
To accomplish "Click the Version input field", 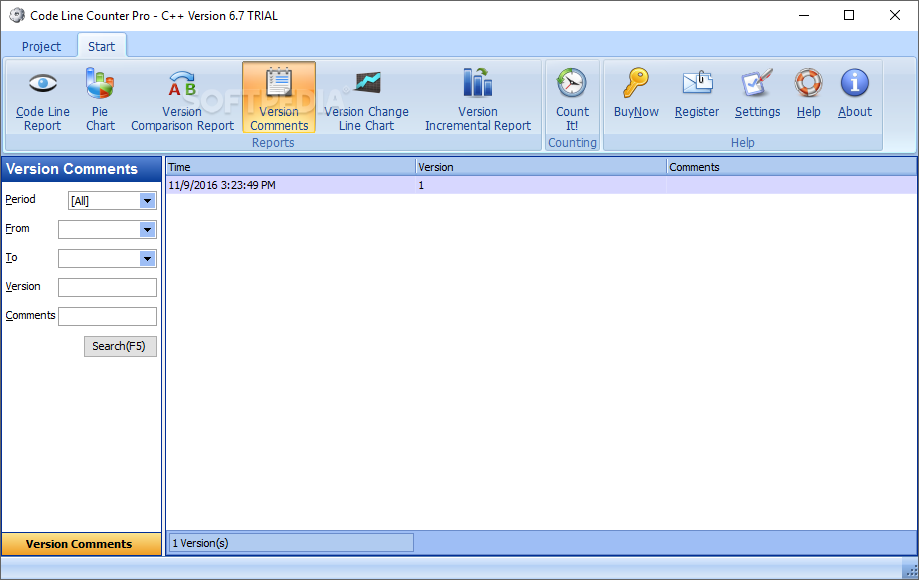I will (x=107, y=287).
